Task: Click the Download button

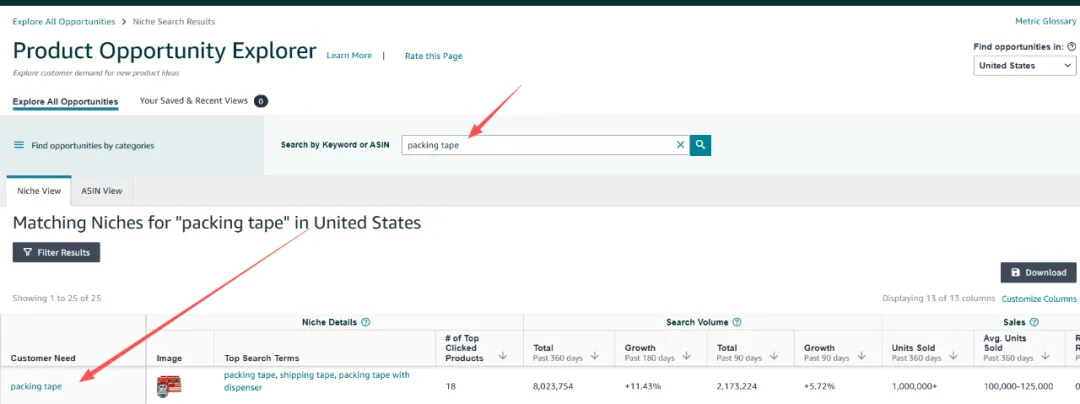Action: click(x=1038, y=272)
